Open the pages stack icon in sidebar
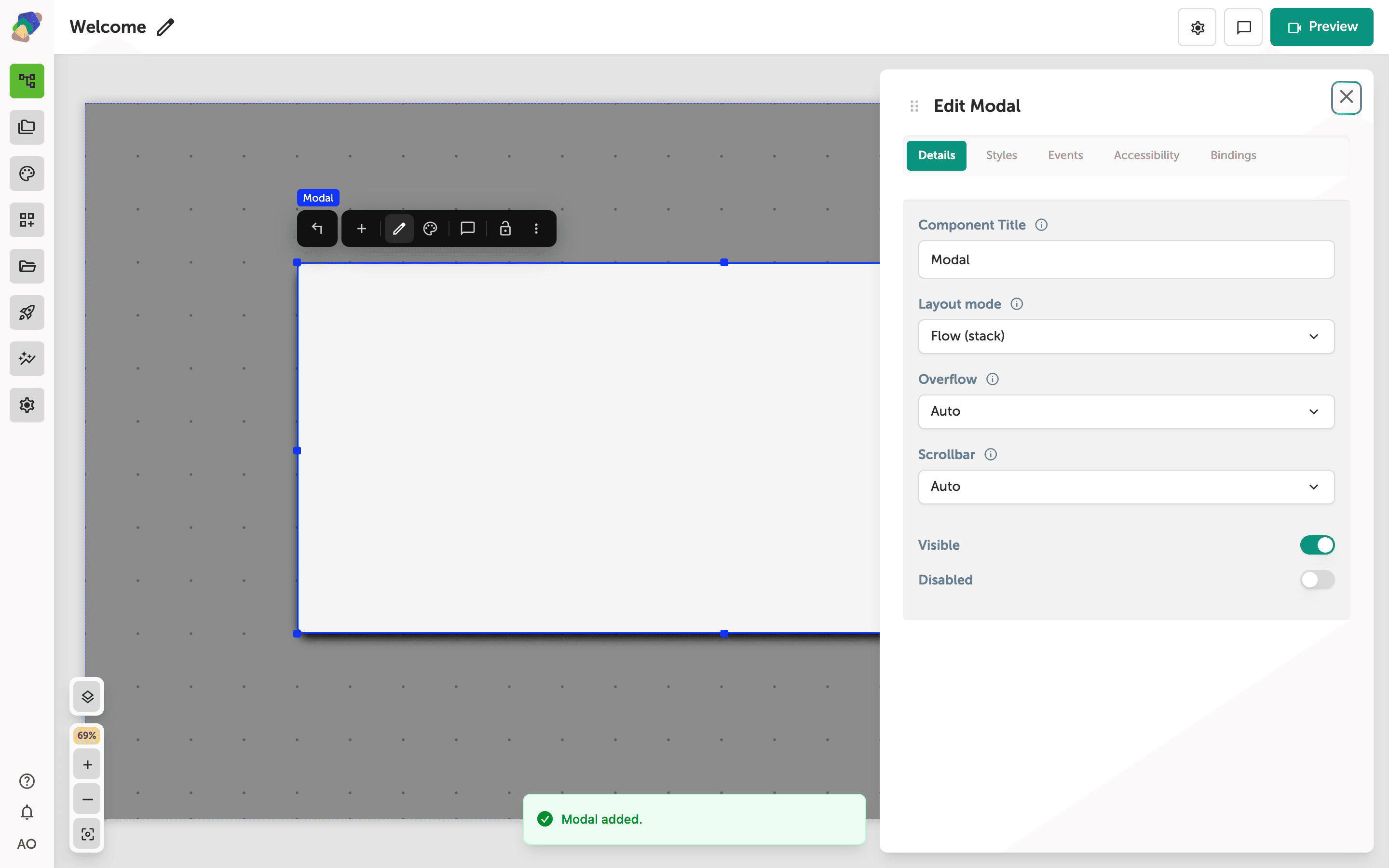The height and width of the screenshot is (868, 1389). 27,127
